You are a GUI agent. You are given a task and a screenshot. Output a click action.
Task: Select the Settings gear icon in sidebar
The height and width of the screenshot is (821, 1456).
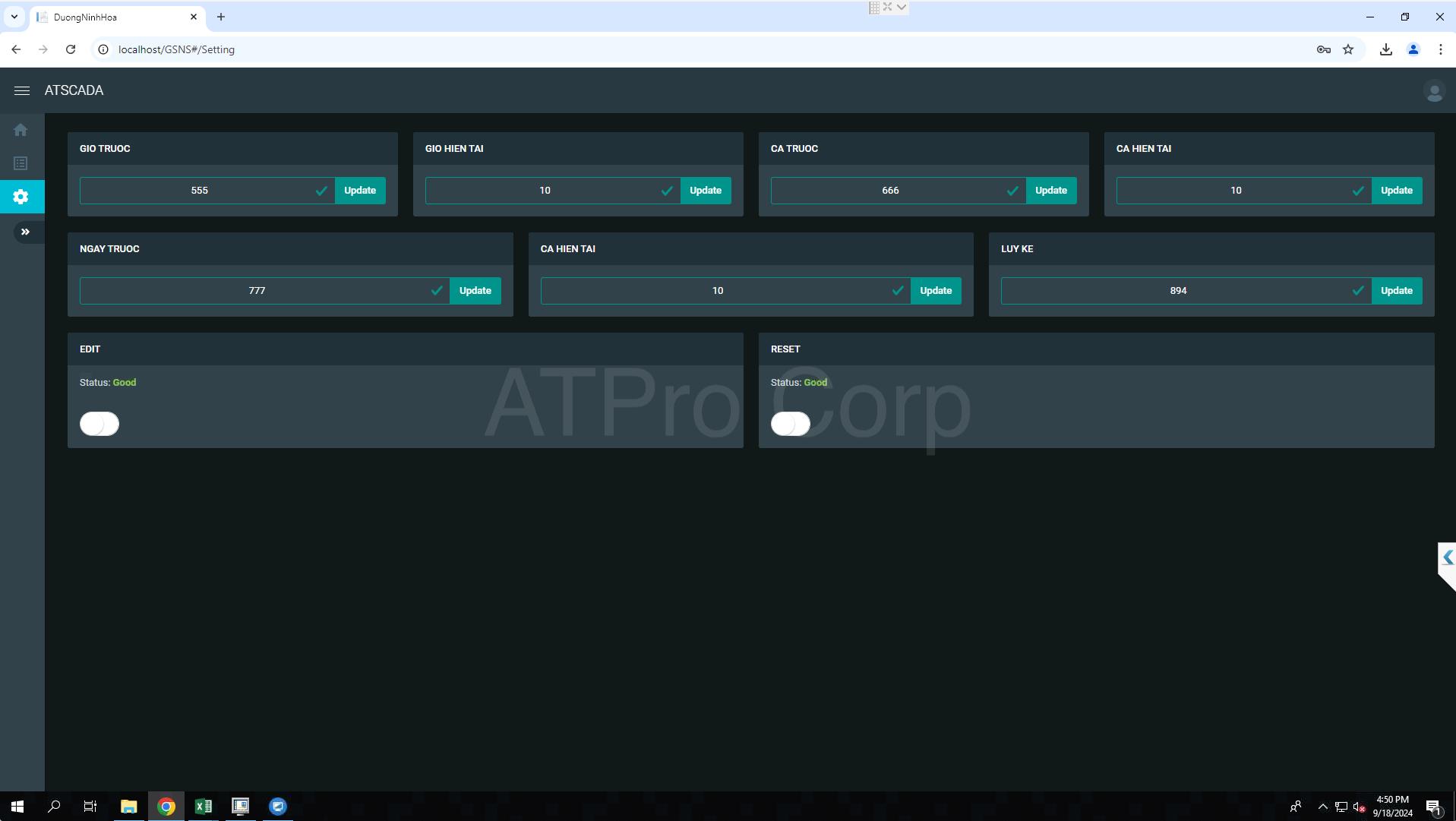pos(21,197)
